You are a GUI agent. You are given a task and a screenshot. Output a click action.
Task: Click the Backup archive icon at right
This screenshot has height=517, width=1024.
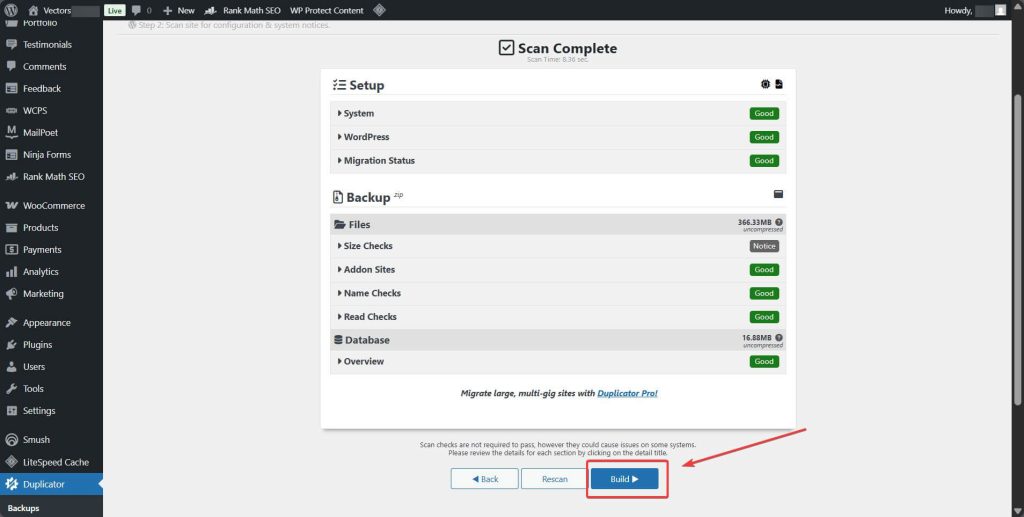[778, 194]
